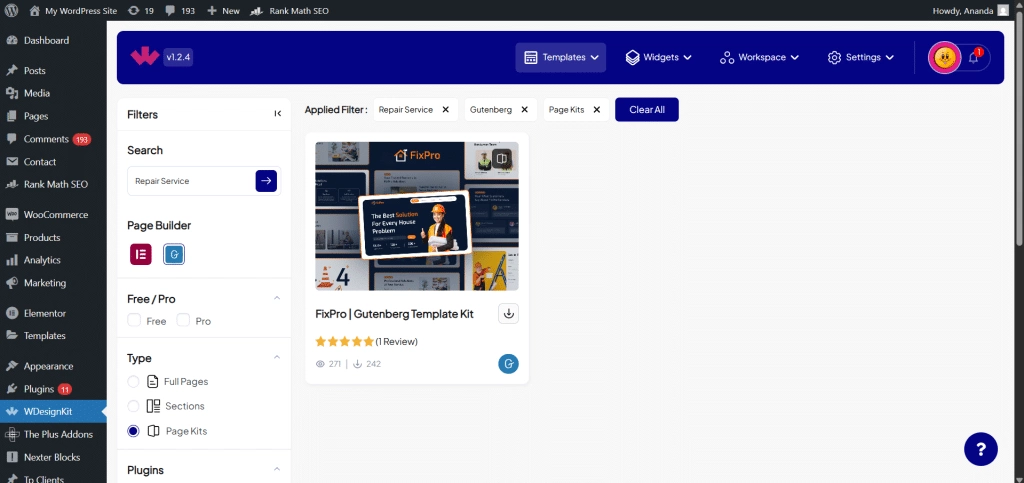Click Howdy, Ananda account menu

[x=972, y=11]
